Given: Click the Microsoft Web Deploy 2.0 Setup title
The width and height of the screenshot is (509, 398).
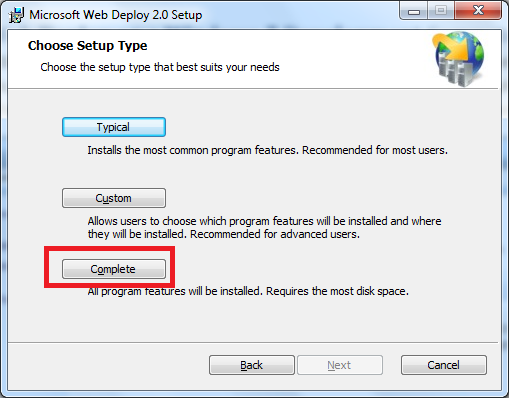Looking at the screenshot, I should click(116, 15).
